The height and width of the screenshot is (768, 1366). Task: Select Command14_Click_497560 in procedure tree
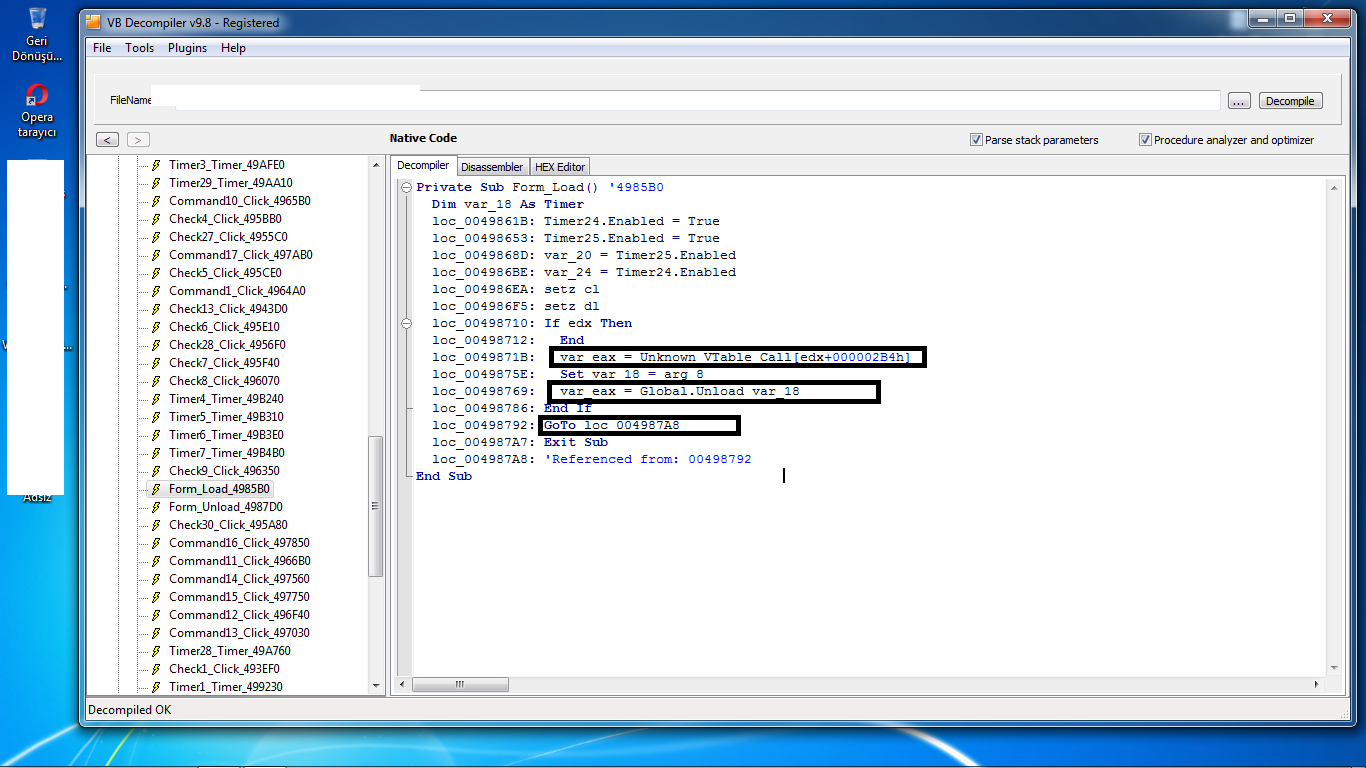(x=239, y=579)
